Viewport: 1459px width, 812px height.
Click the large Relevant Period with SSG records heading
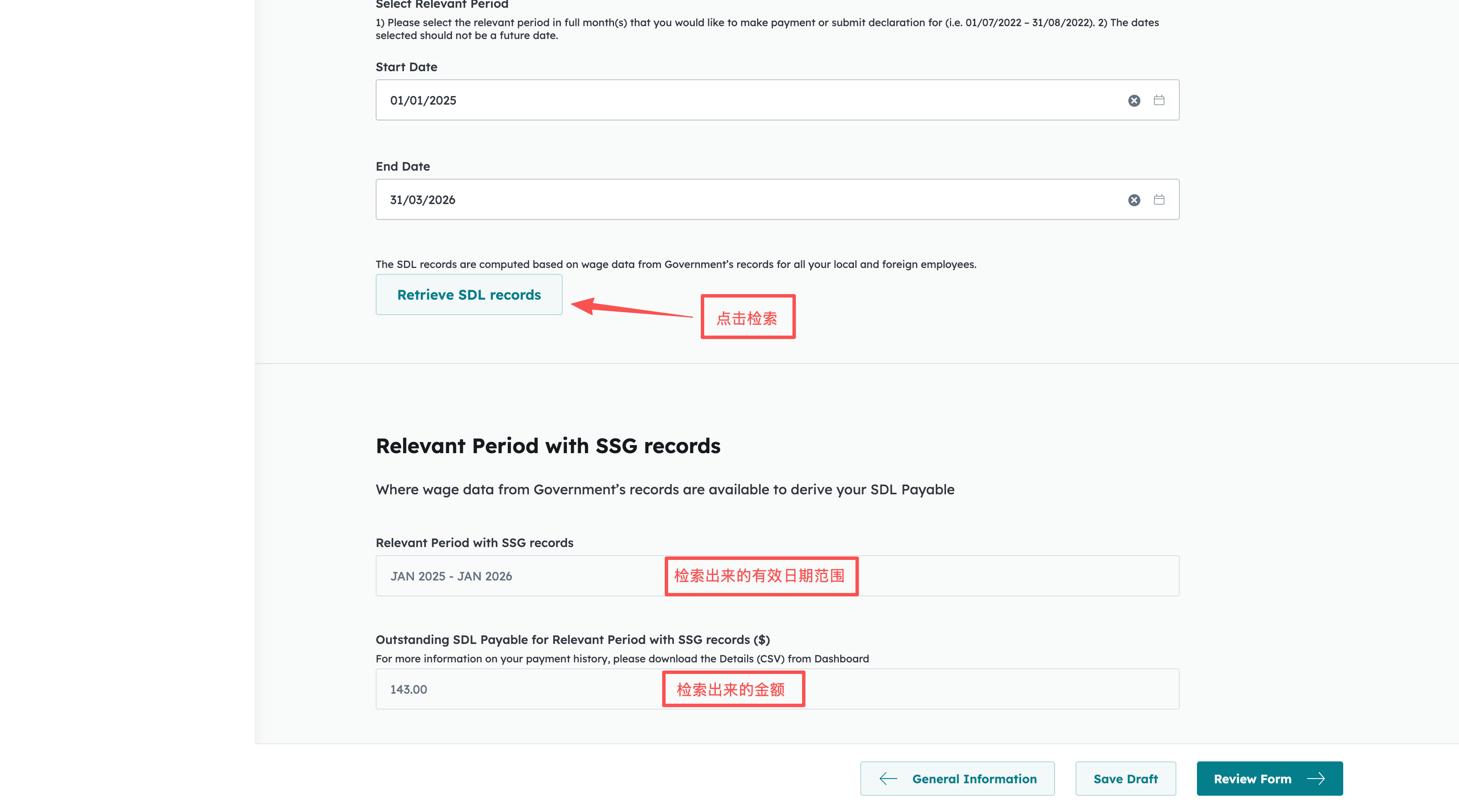(548, 446)
